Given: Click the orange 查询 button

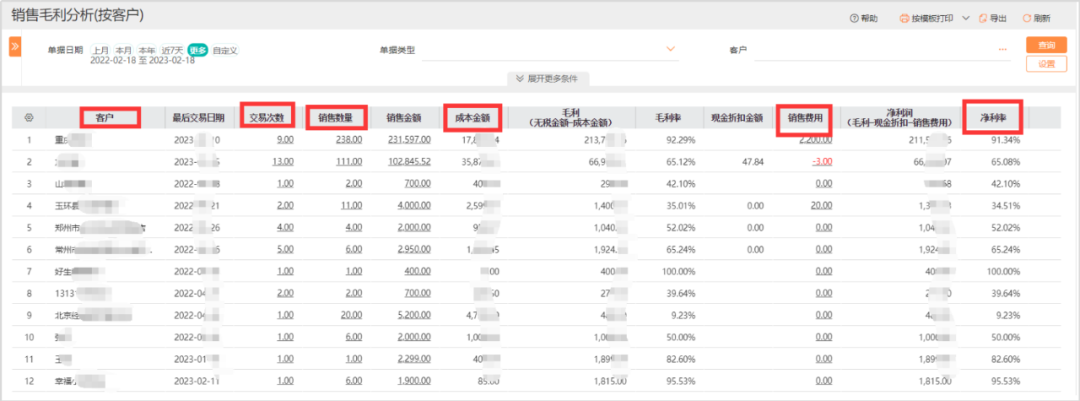Looking at the screenshot, I should pos(1046,45).
